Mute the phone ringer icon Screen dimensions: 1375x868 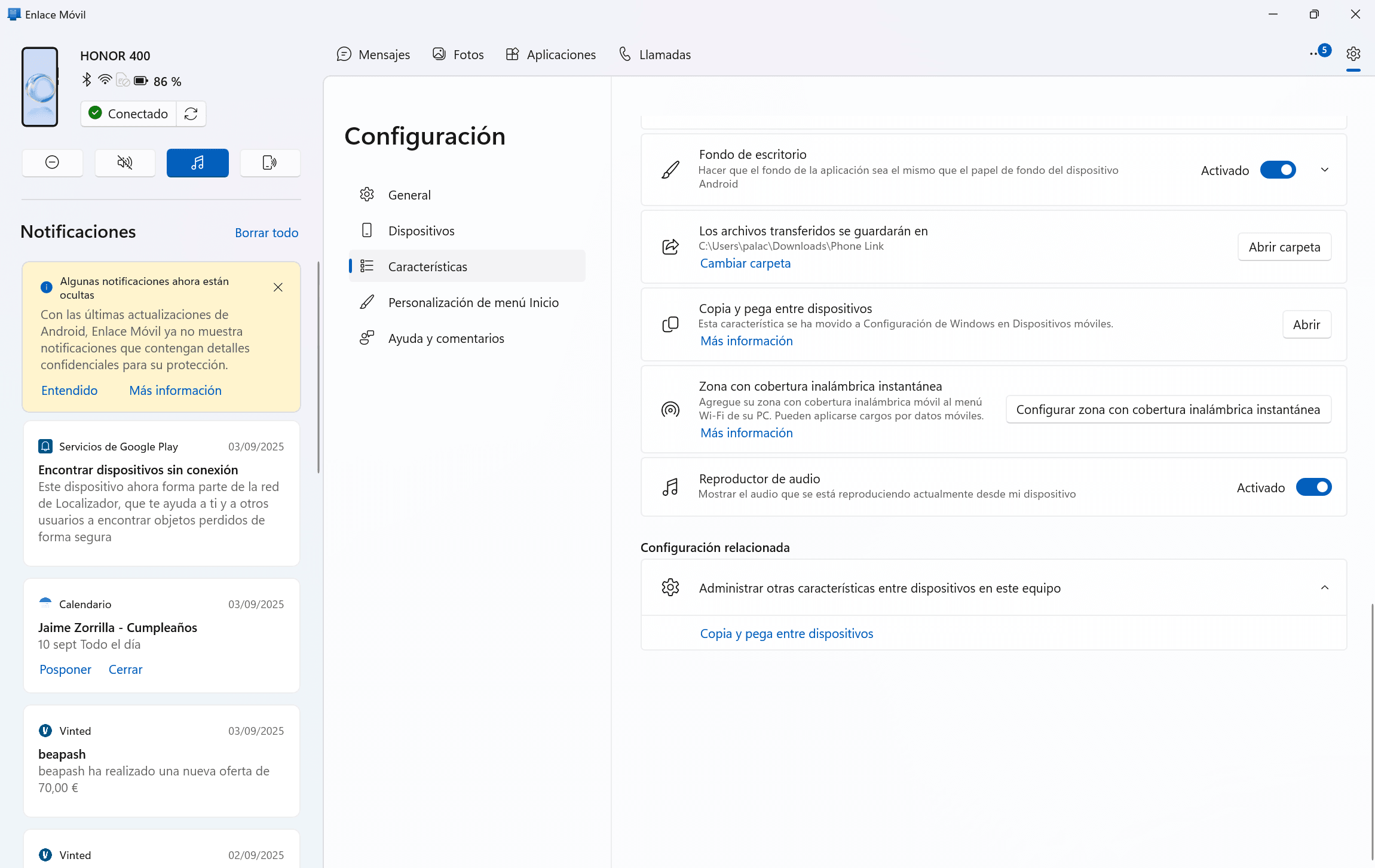click(x=125, y=162)
